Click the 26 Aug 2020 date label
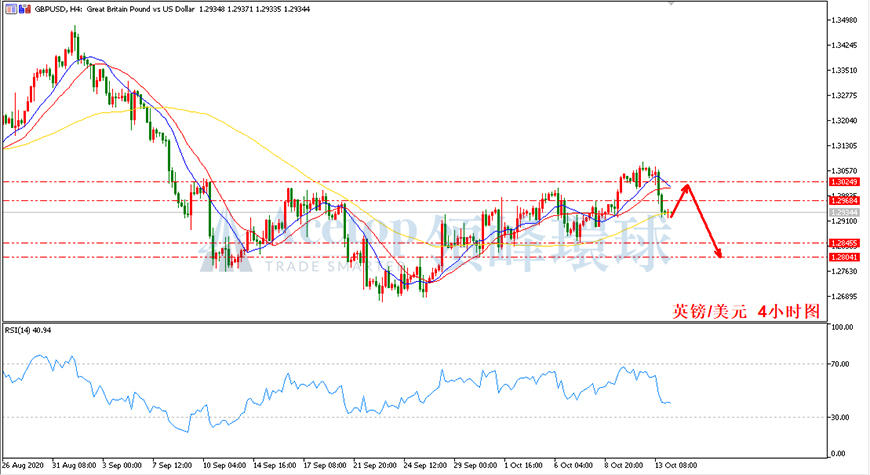870x475 pixels. (23, 465)
